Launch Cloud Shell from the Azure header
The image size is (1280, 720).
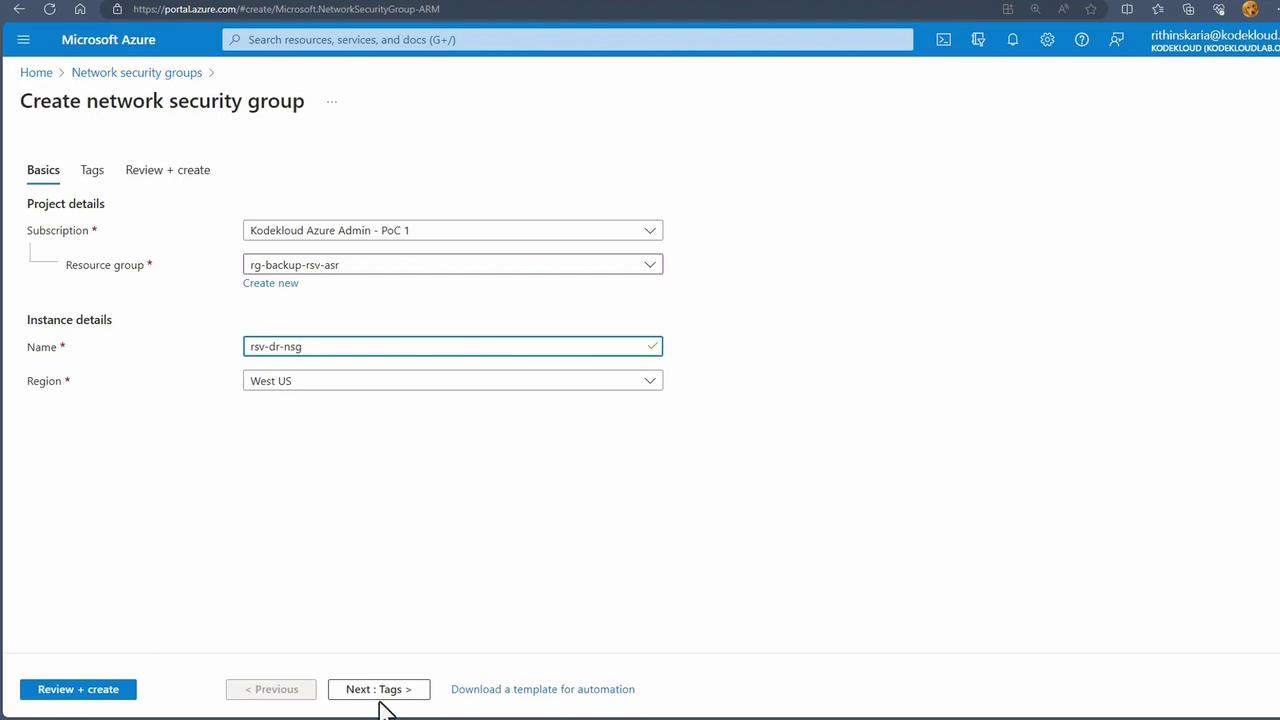coord(943,40)
